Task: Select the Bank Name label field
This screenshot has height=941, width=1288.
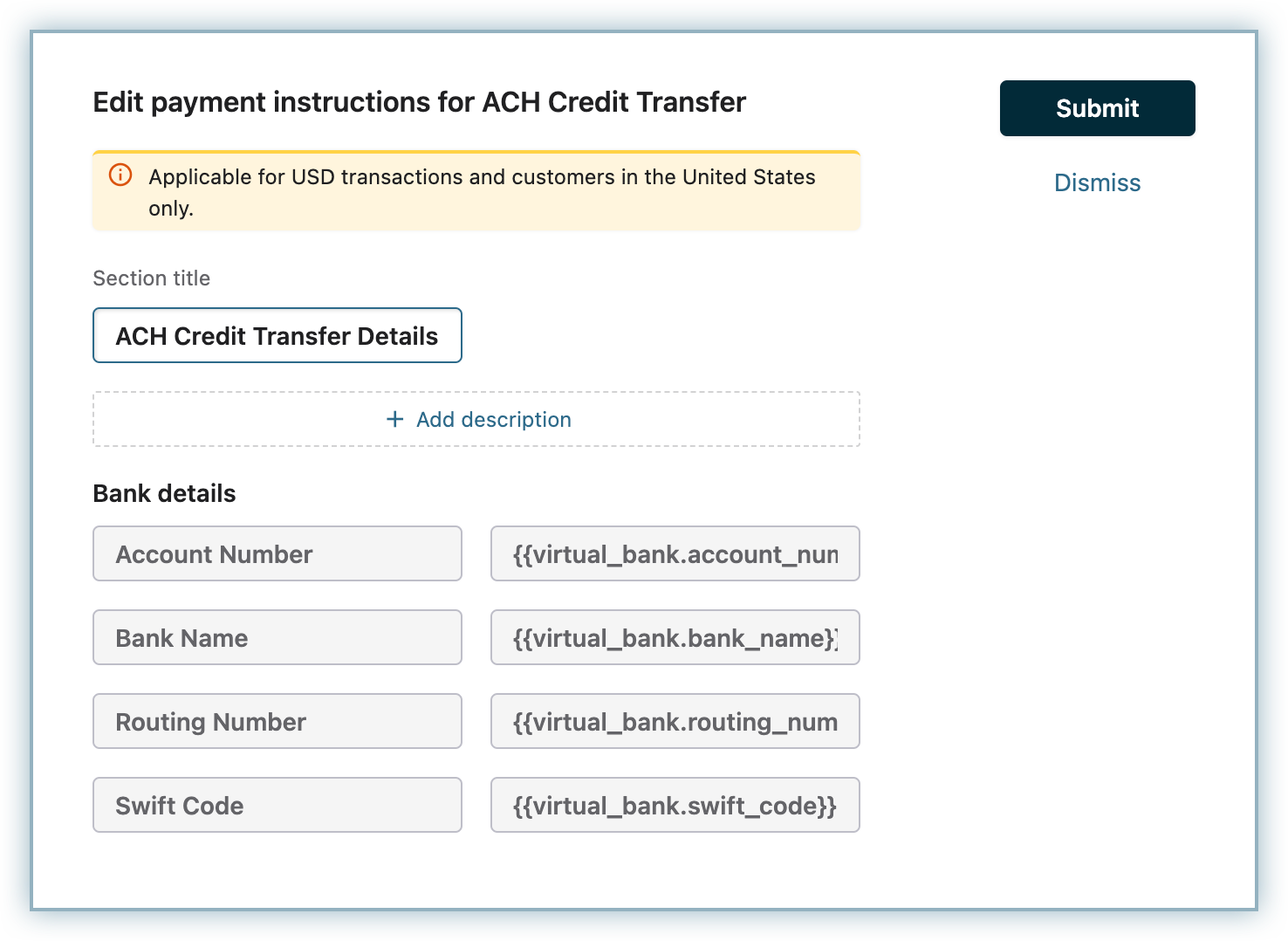Action: click(277, 638)
